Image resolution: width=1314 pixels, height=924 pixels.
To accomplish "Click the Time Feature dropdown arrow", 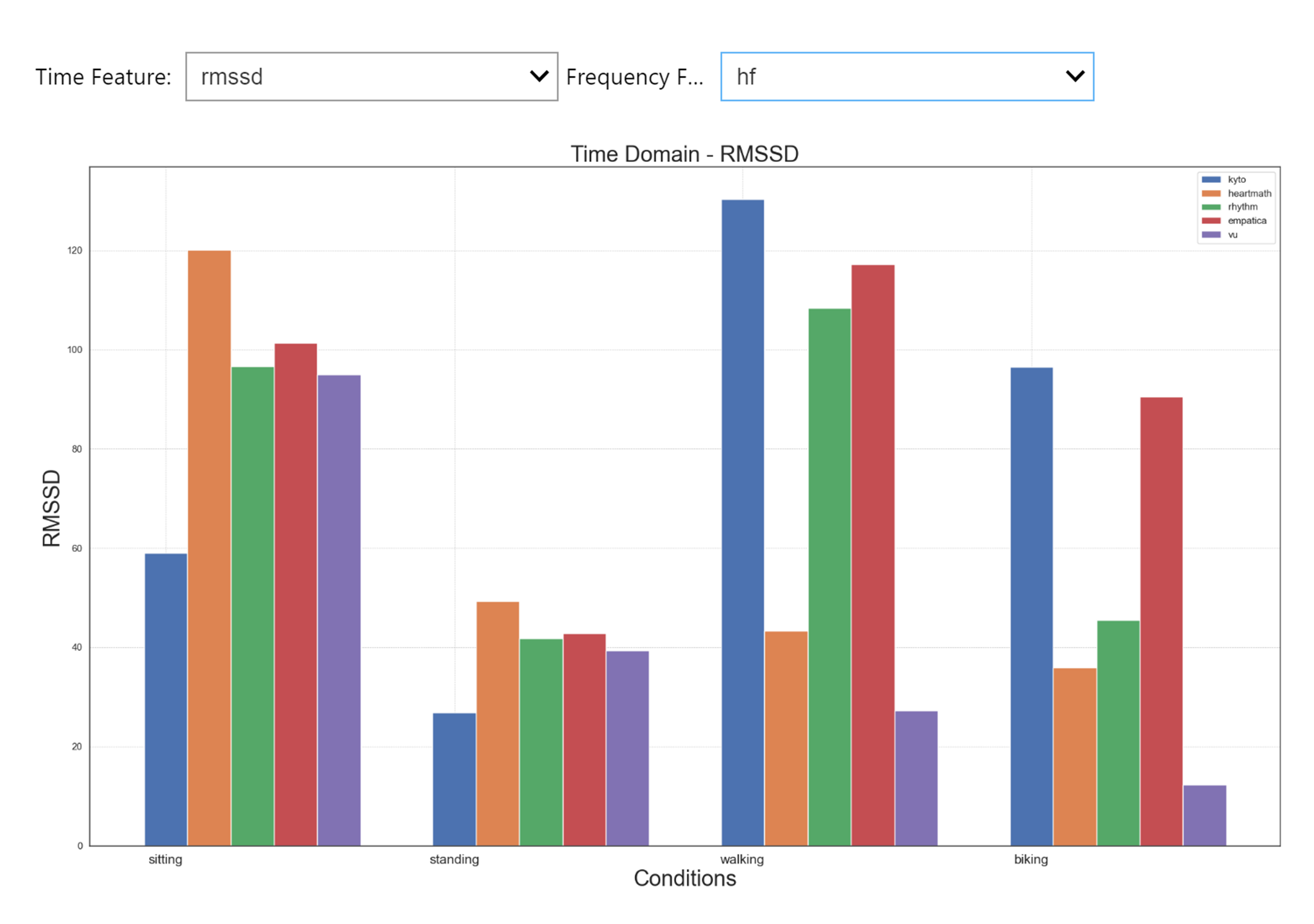I will pyautogui.click(x=538, y=76).
